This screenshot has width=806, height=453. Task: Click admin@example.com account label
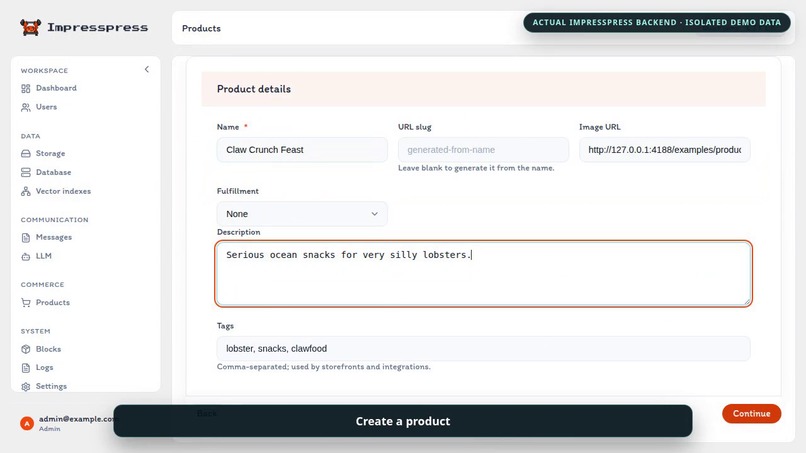[x=77, y=419]
